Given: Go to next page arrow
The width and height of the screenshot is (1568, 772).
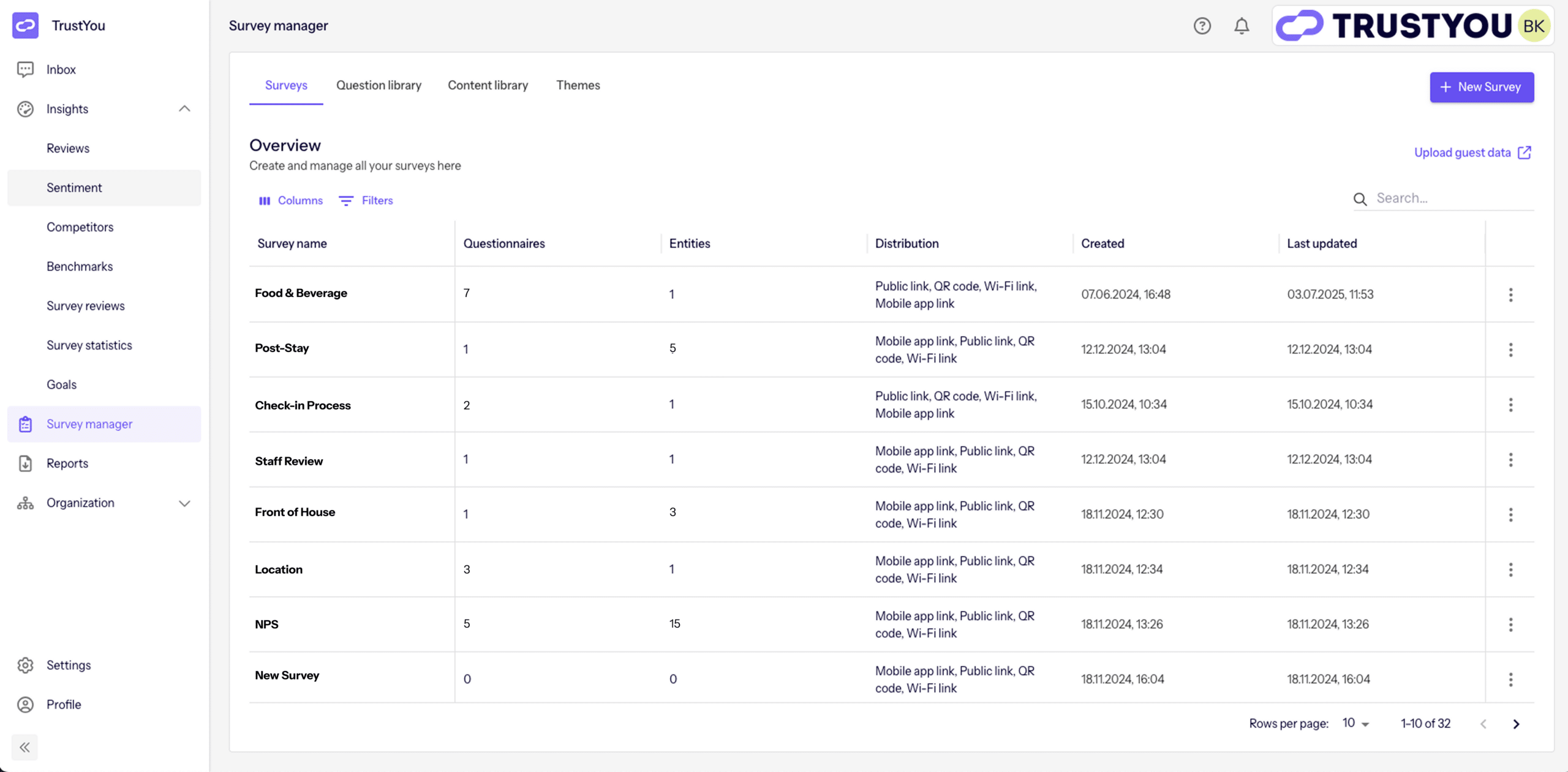Looking at the screenshot, I should (1516, 724).
